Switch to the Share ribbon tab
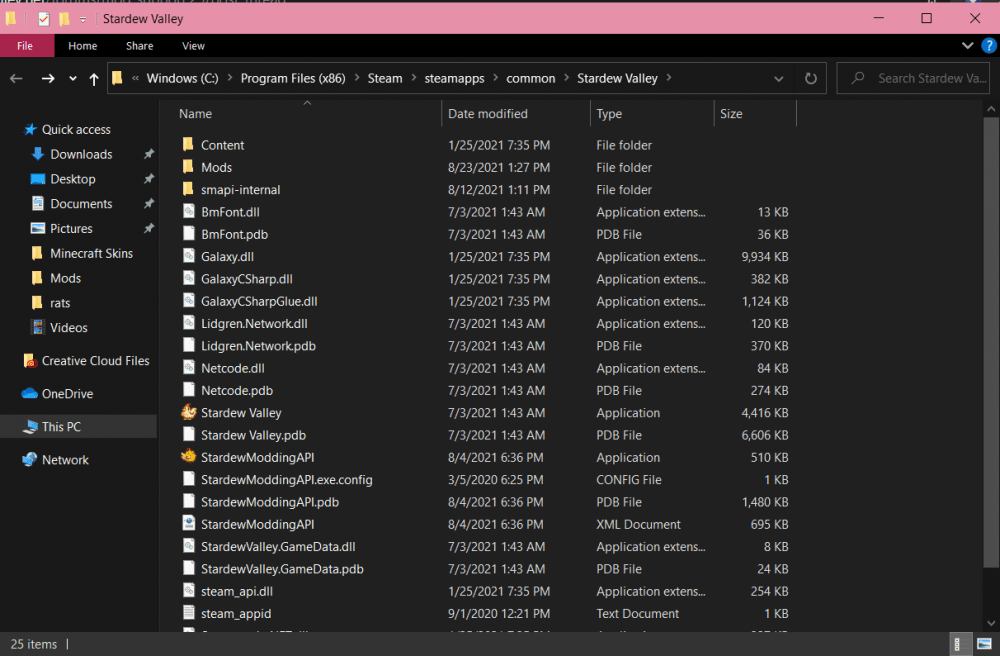1000x656 pixels. (140, 46)
